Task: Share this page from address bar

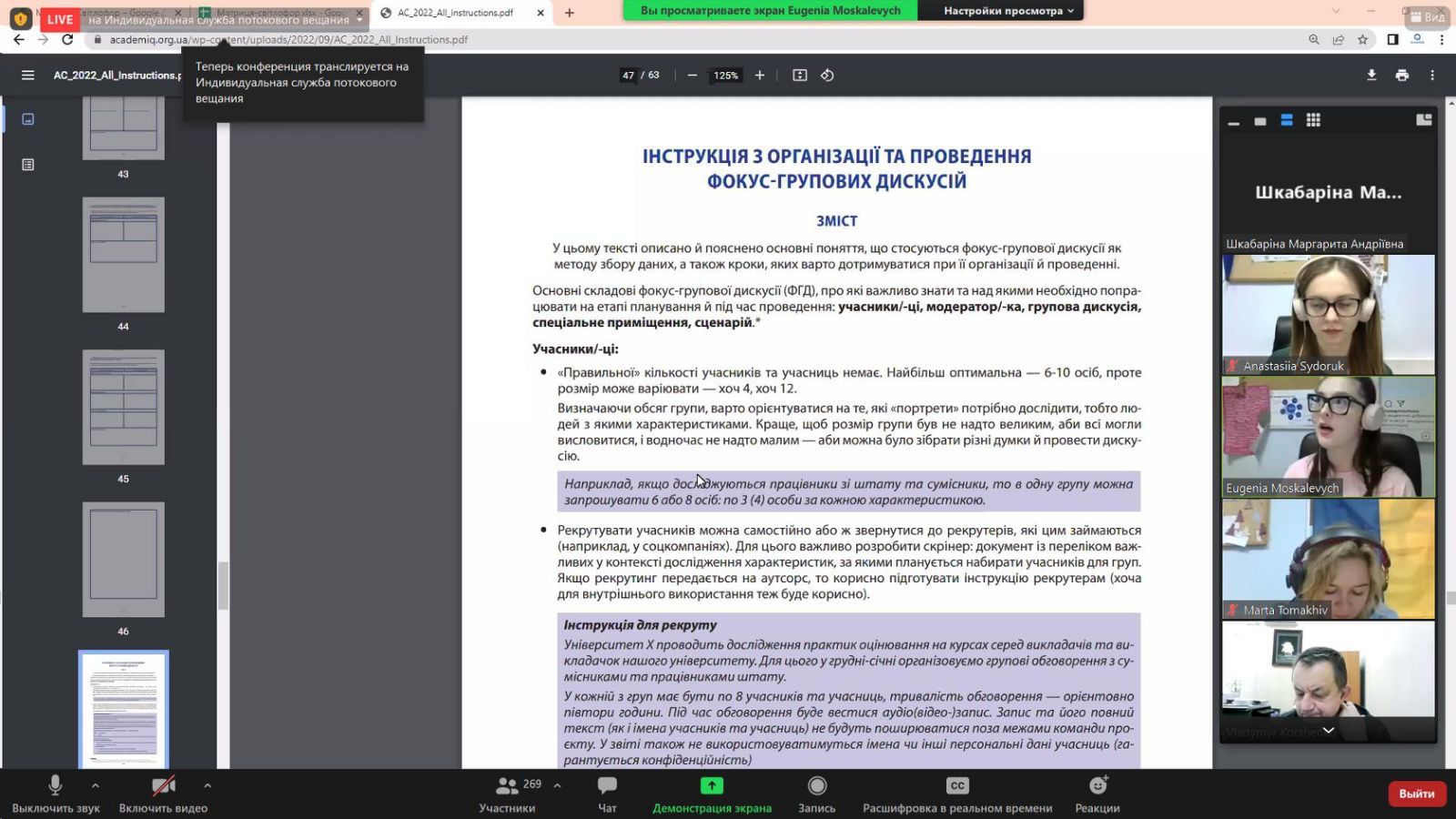Action: coord(1339,39)
